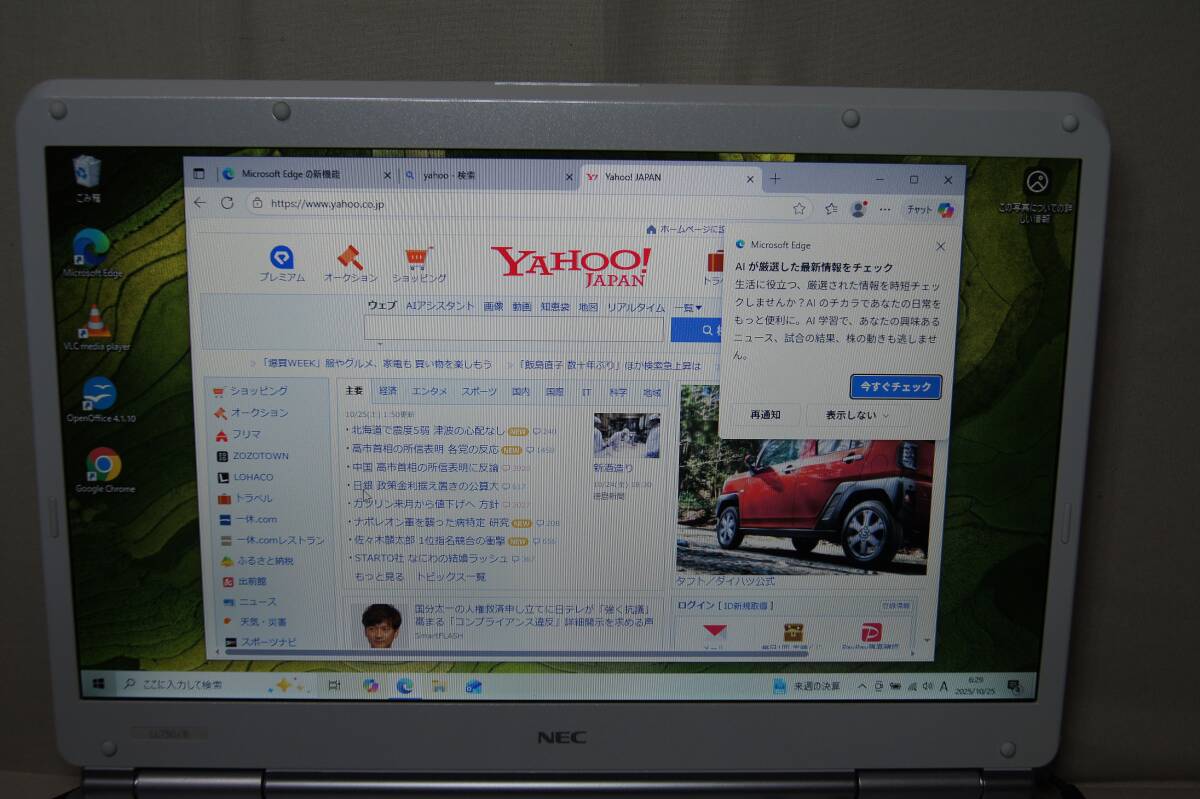Select the IT news tab
The height and width of the screenshot is (799, 1200).
[587, 393]
